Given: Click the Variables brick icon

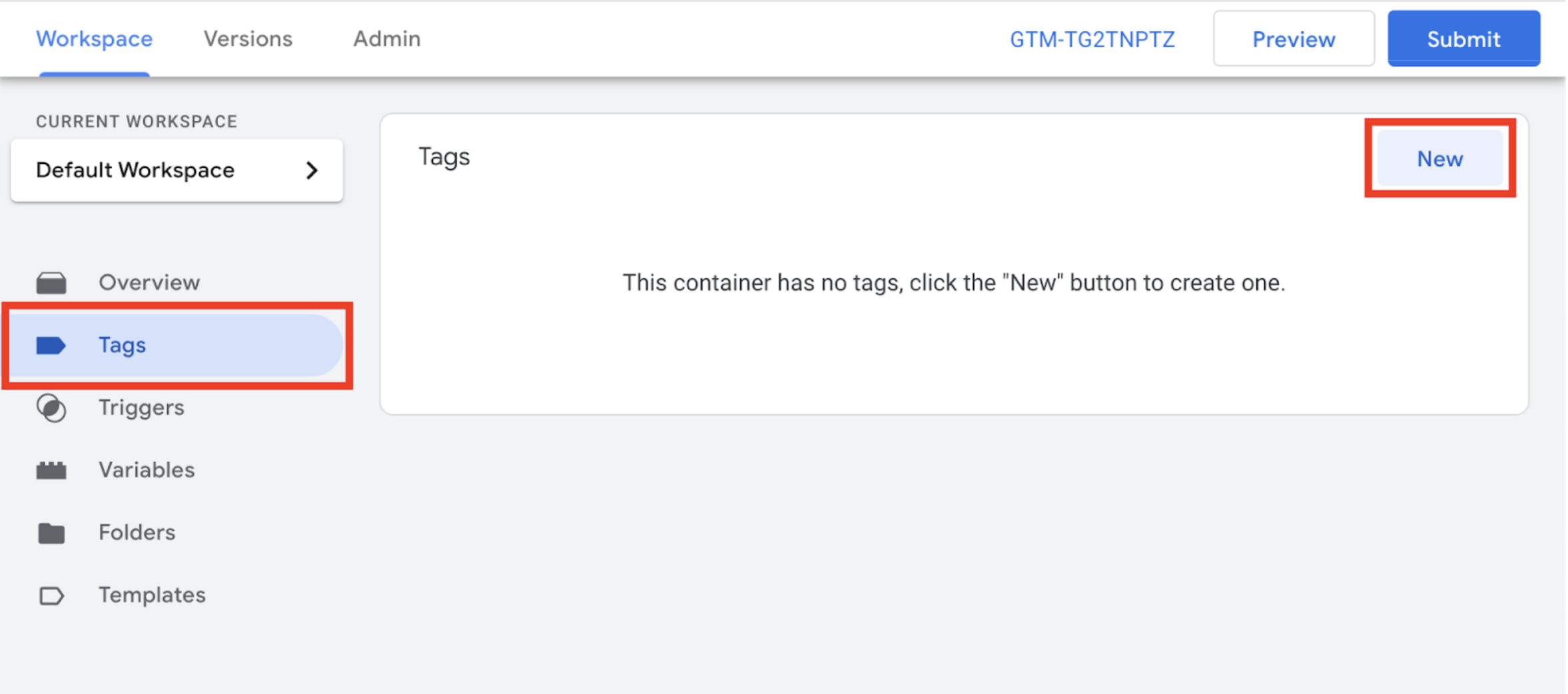Looking at the screenshot, I should (x=51, y=470).
